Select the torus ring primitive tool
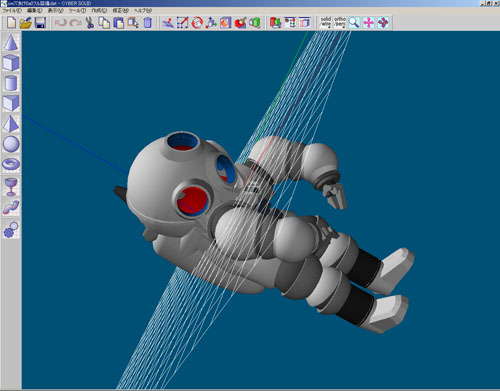Viewport: 500px width, 391px height. click(11, 164)
